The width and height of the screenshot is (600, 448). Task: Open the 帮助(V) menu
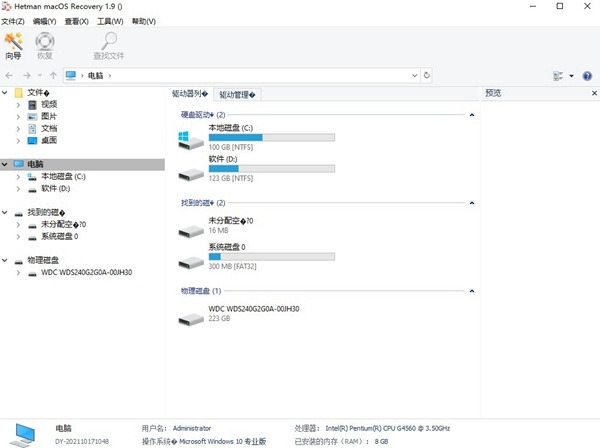tap(144, 21)
